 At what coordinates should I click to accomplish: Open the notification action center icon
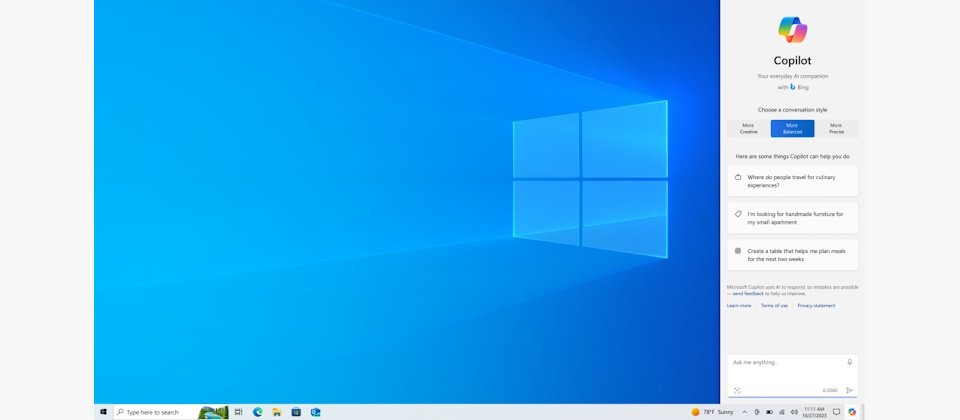coord(836,412)
